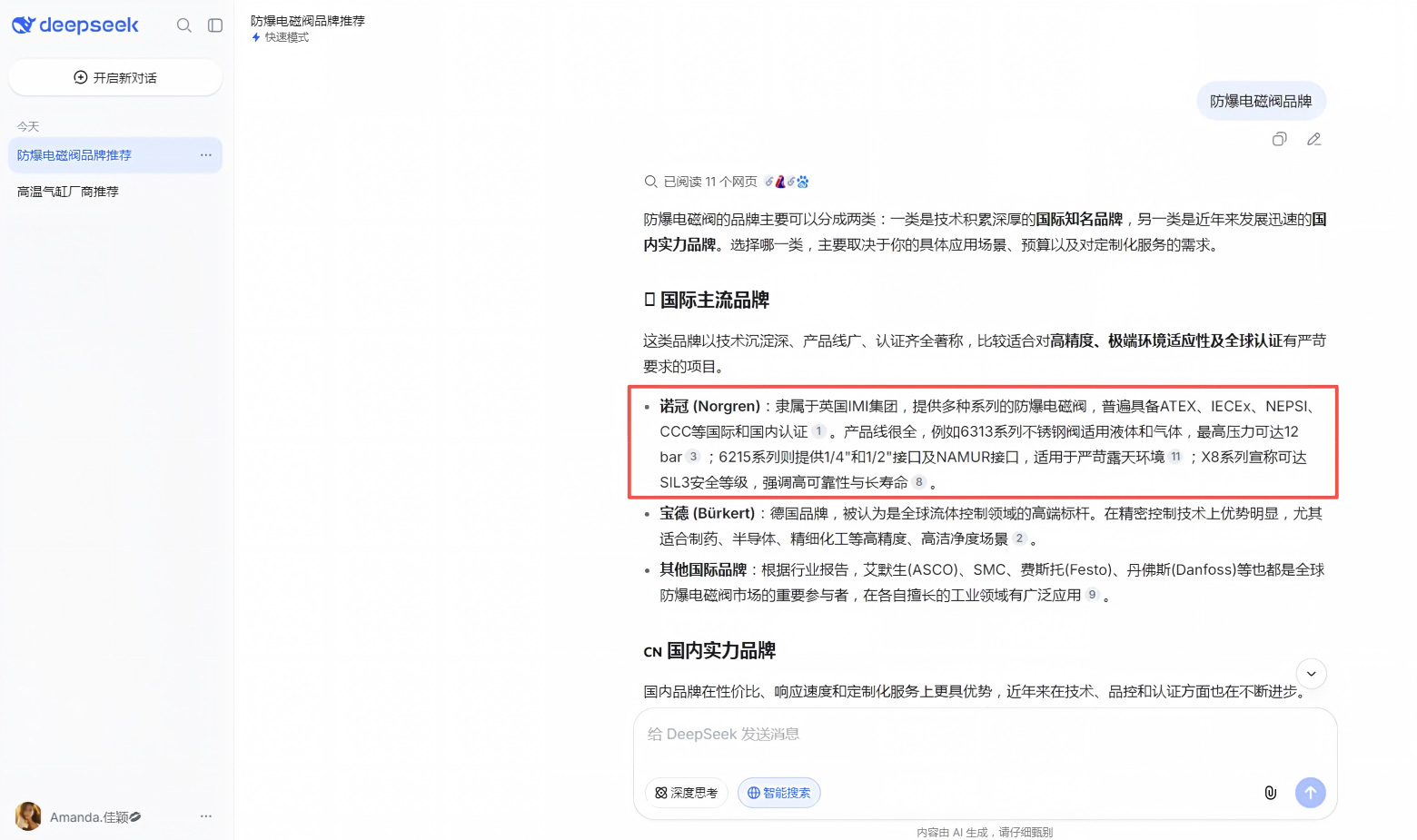Attach a file with paperclip icon
The width and height of the screenshot is (1417, 840).
pyautogui.click(x=1270, y=793)
